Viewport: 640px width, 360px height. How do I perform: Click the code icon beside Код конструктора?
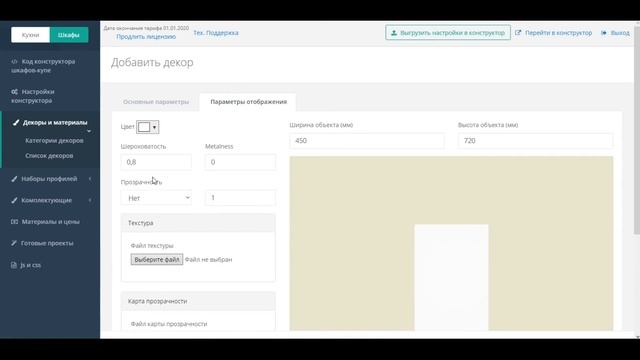[14, 62]
